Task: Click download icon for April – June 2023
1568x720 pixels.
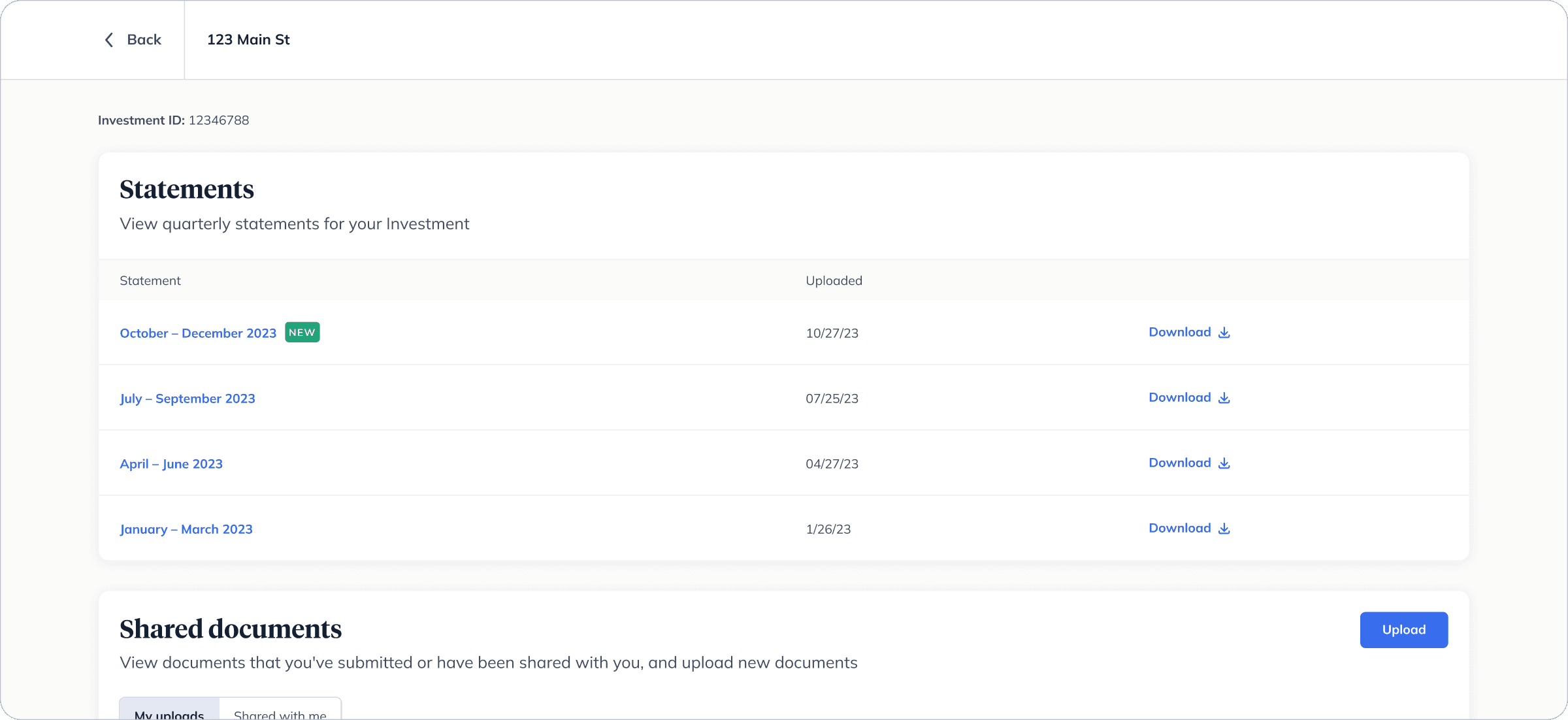Action: pos(1224,463)
